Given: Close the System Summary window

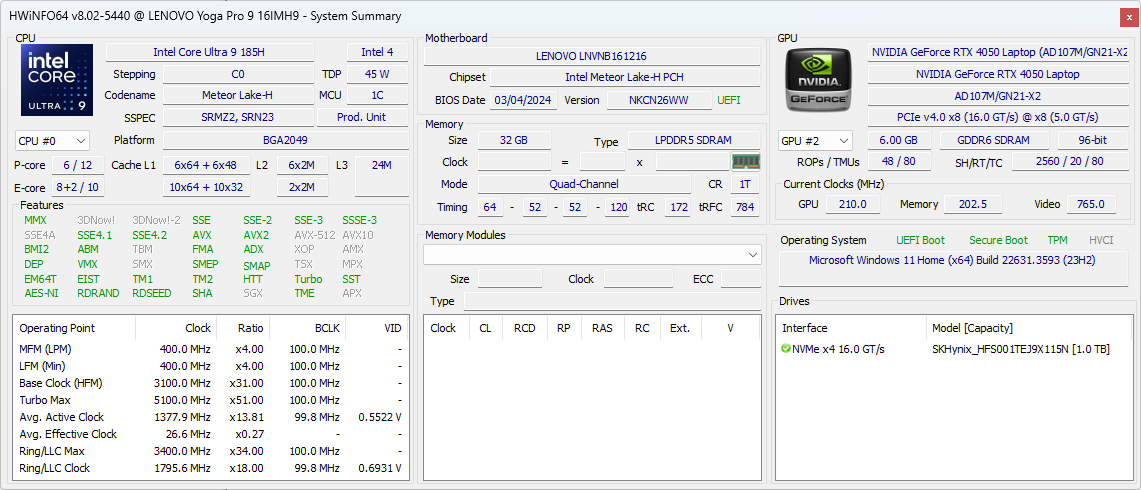Looking at the screenshot, I should [1127, 16].
